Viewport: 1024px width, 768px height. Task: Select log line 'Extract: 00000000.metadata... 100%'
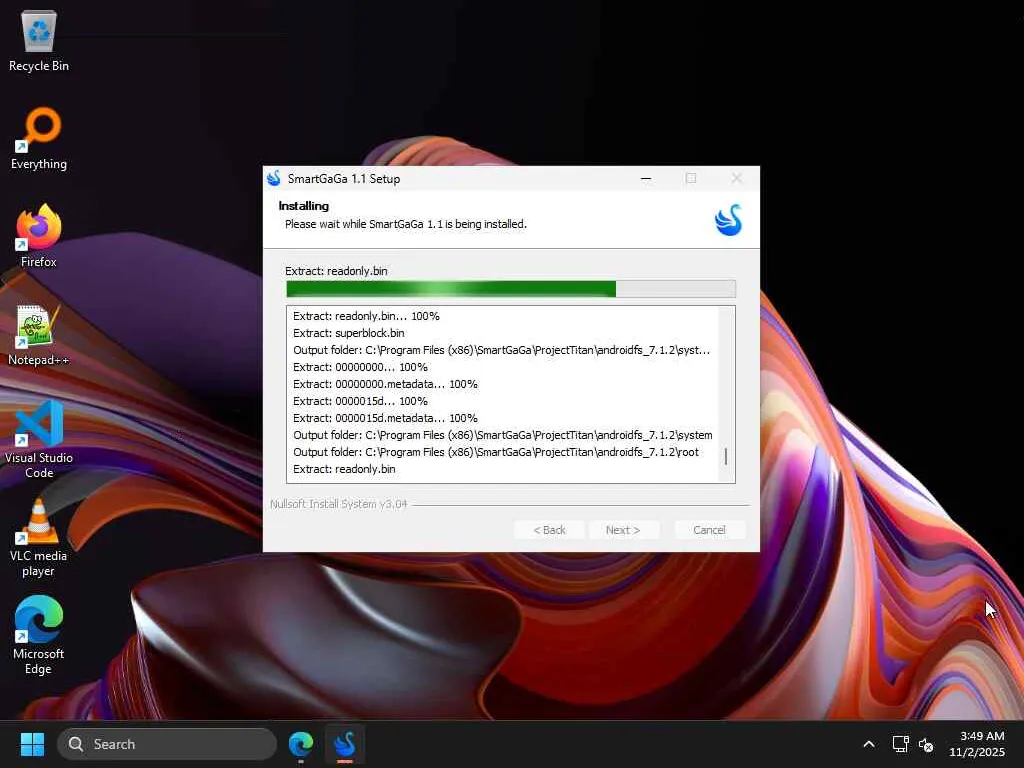coord(385,384)
